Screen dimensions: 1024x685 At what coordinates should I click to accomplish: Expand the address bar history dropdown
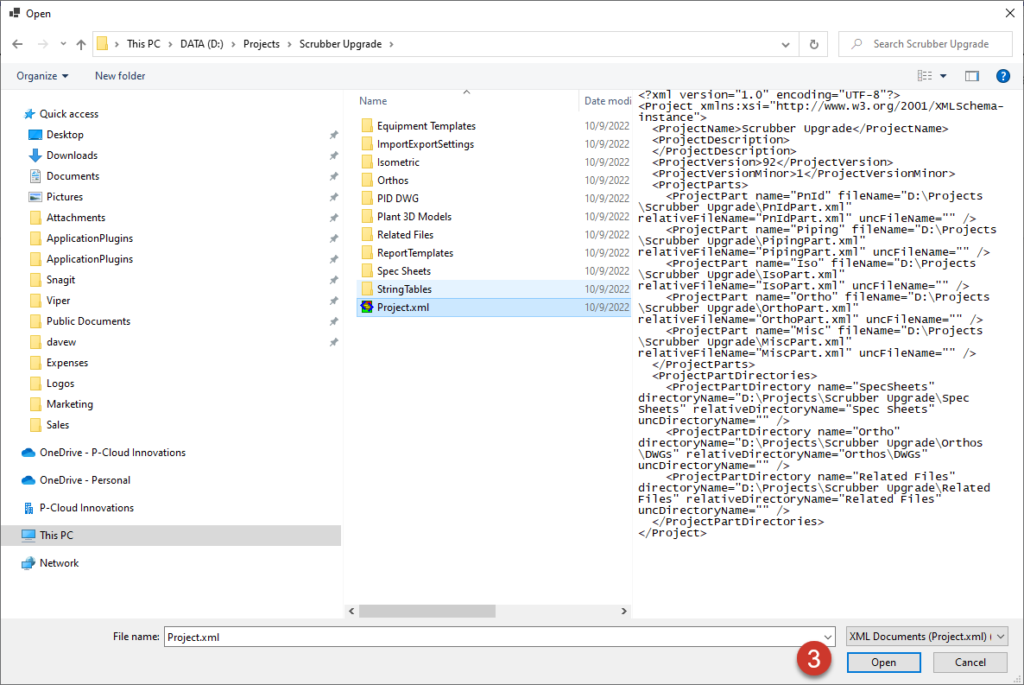point(785,44)
